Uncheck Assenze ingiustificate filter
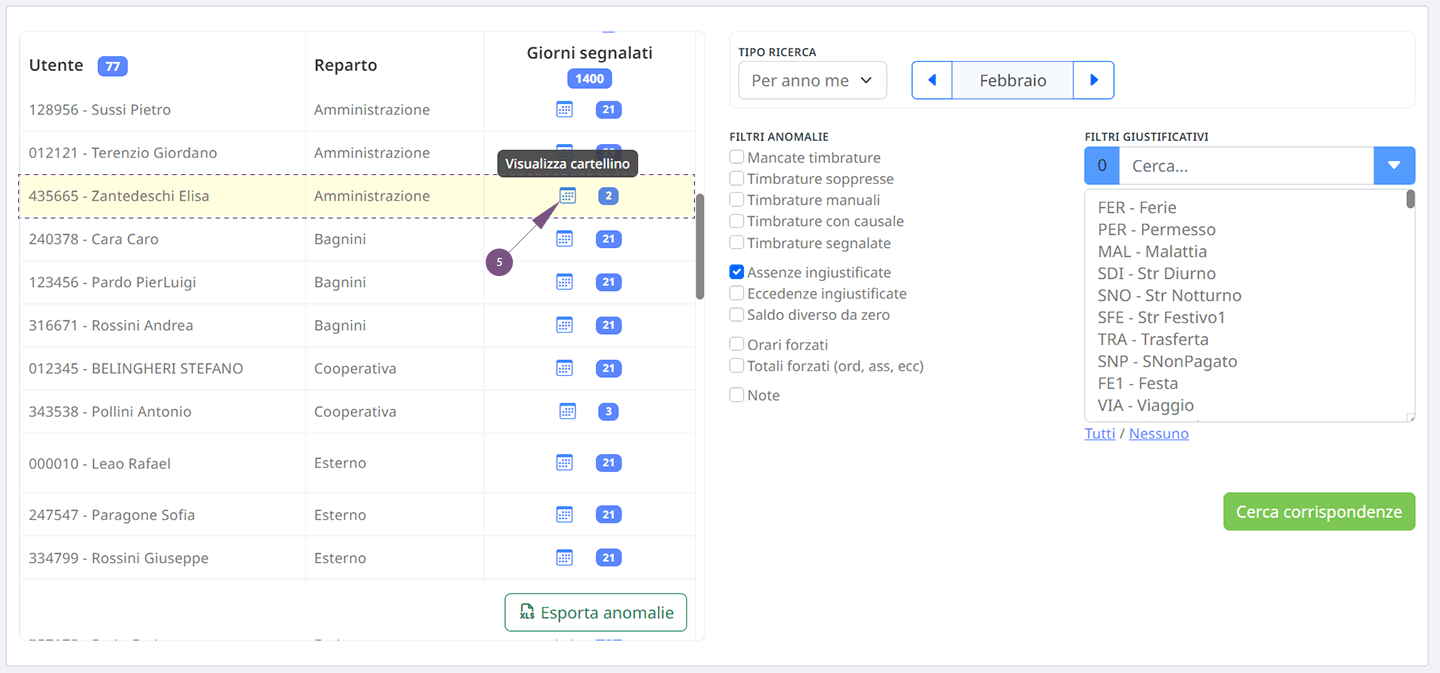This screenshot has height=673, width=1440. tap(737, 272)
